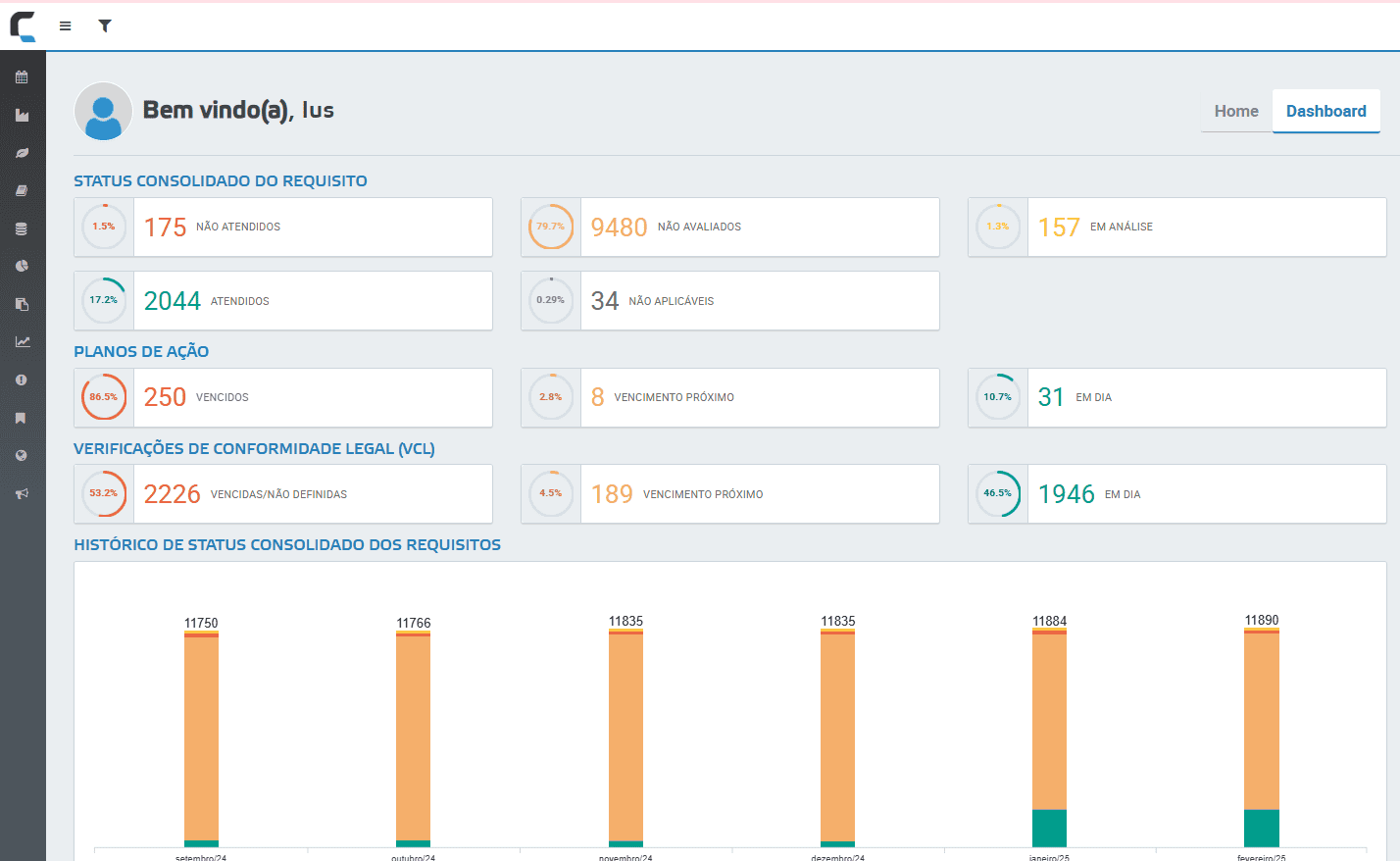Open the globe sidebar icon
Screen dimensions: 1400x861
pos(22,456)
